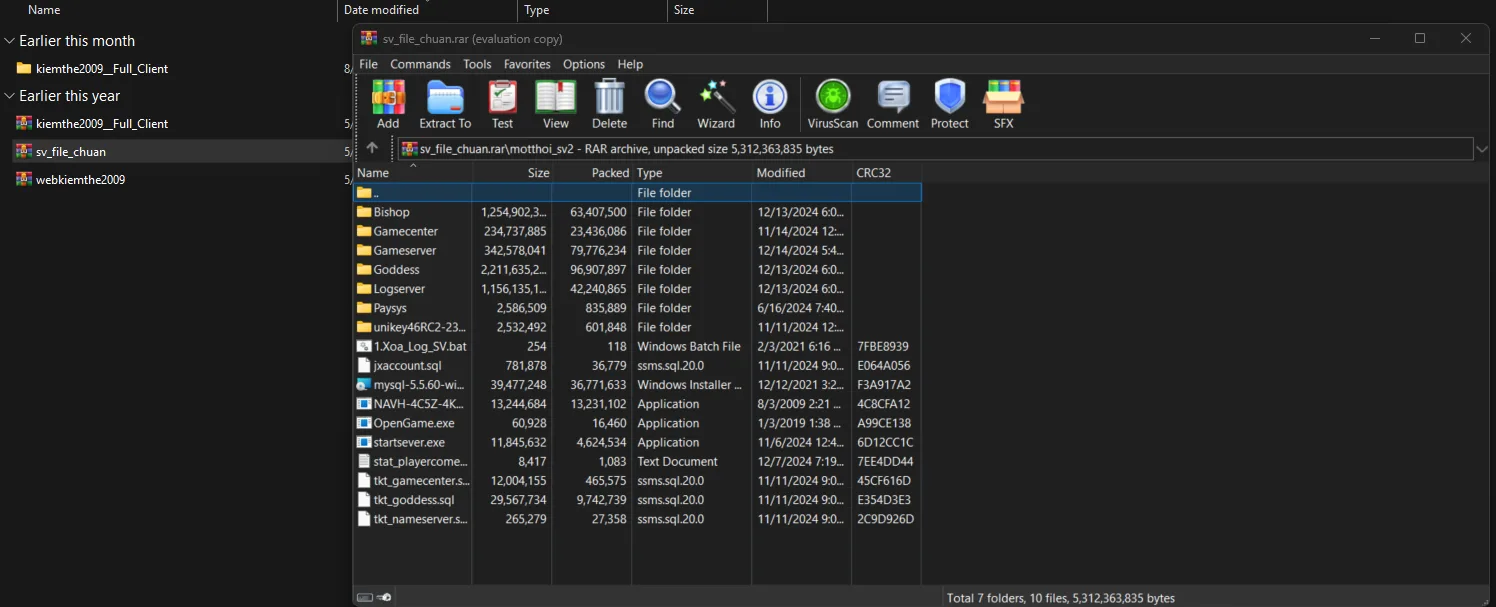Image resolution: width=1496 pixels, height=607 pixels.
Task: Show archive Info
Action: 769,104
